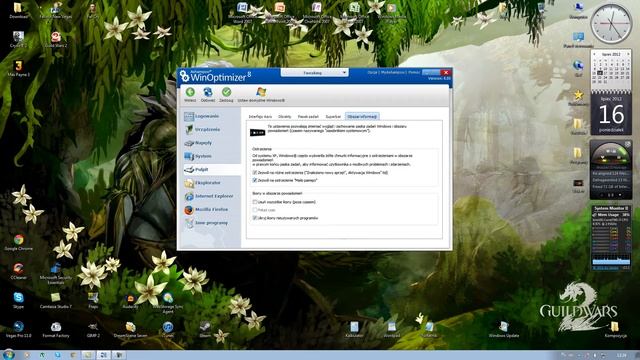The image size is (640, 360).
Task: Select the Guild Wars 2 desktop icon
Action: tap(56, 39)
